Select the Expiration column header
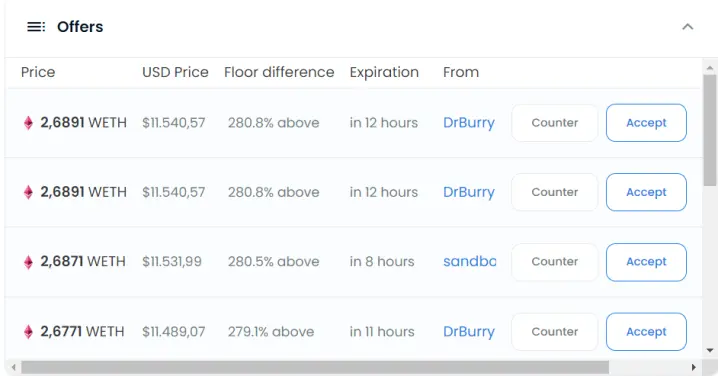 point(384,72)
